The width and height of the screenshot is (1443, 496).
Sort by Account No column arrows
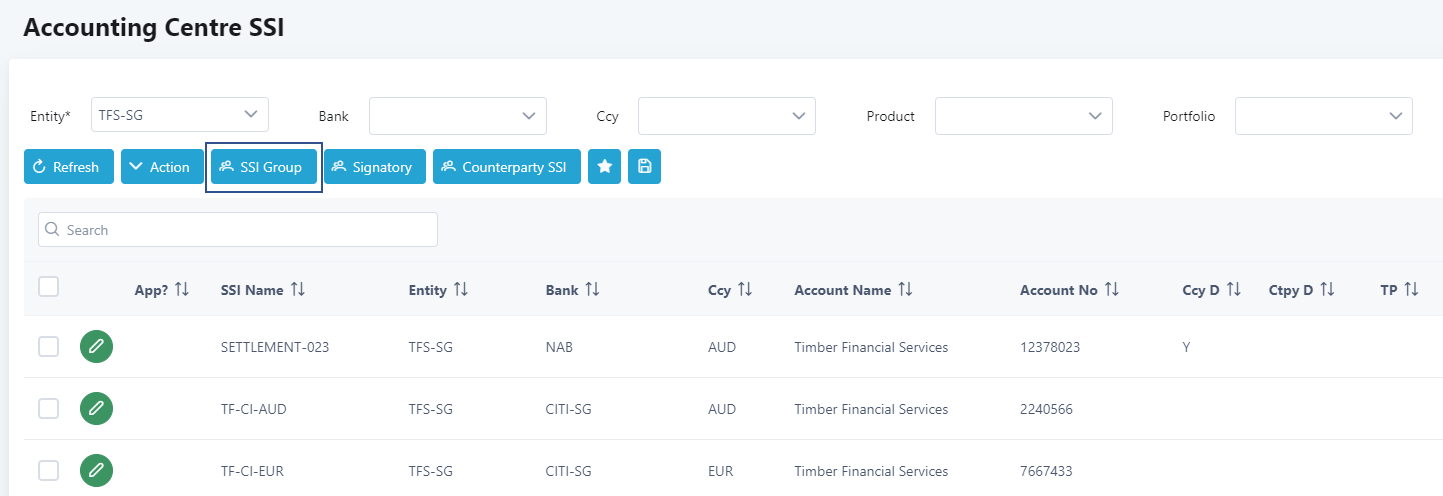pyautogui.click(x=1112, y=290)
